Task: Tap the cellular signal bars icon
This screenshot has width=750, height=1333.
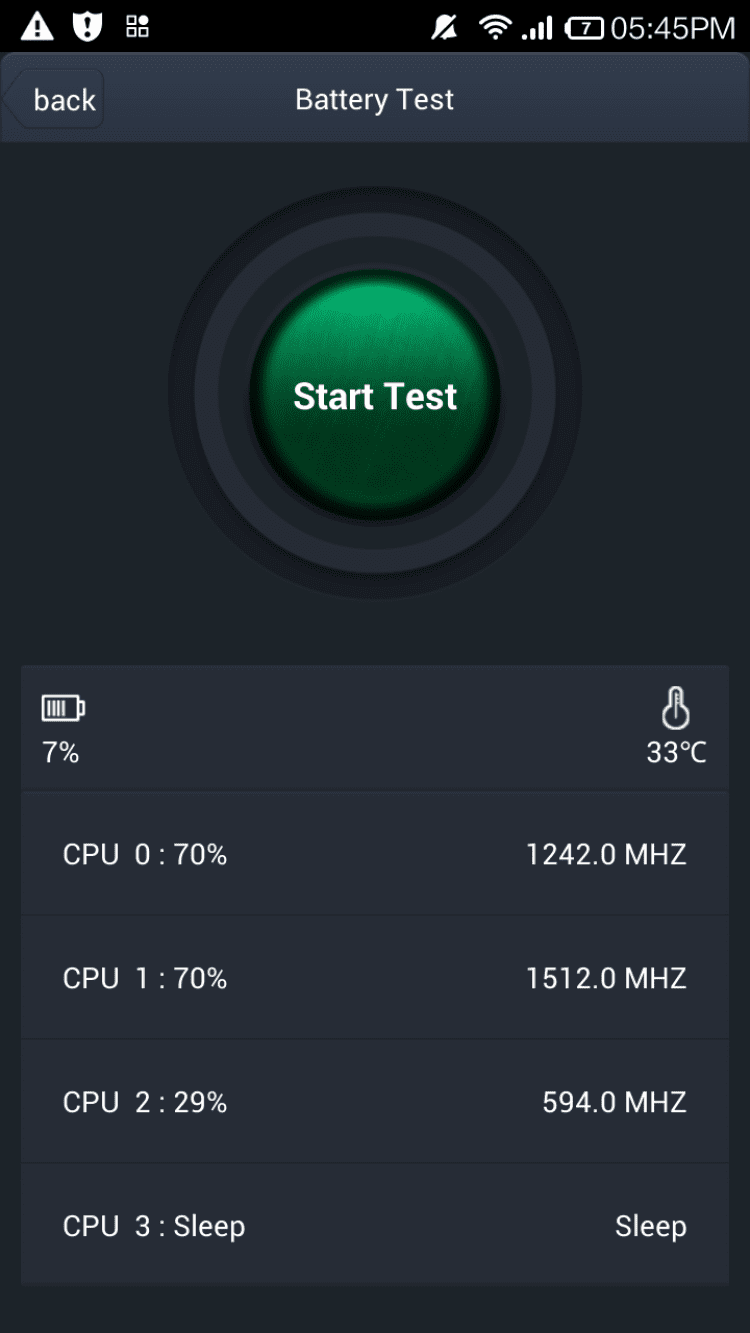Action: [537, 28]
